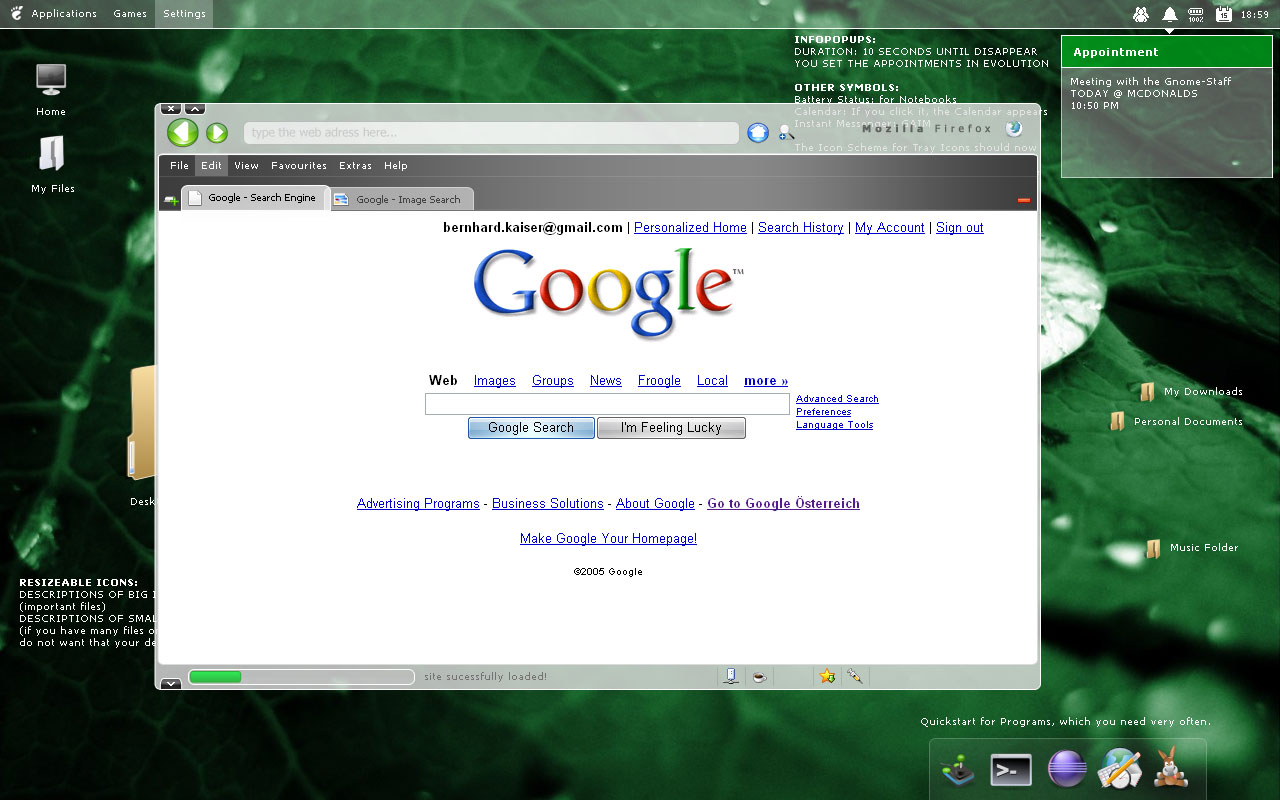Click the I'm Feeling Lucky button
The width and height of the screenshot is (1280, 800).
671,428
